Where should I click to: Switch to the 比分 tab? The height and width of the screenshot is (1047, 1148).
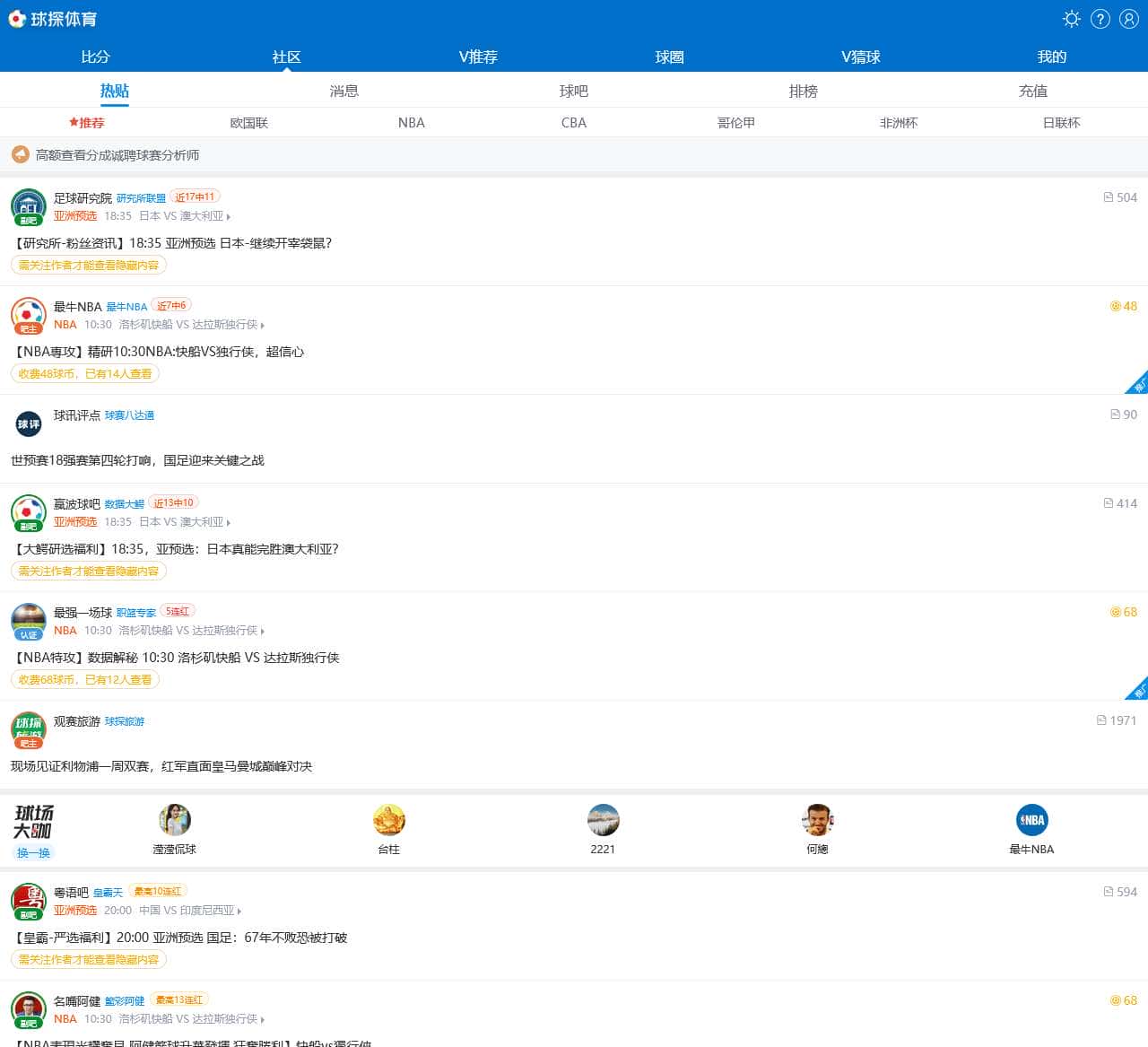click(x=95, y=57)
